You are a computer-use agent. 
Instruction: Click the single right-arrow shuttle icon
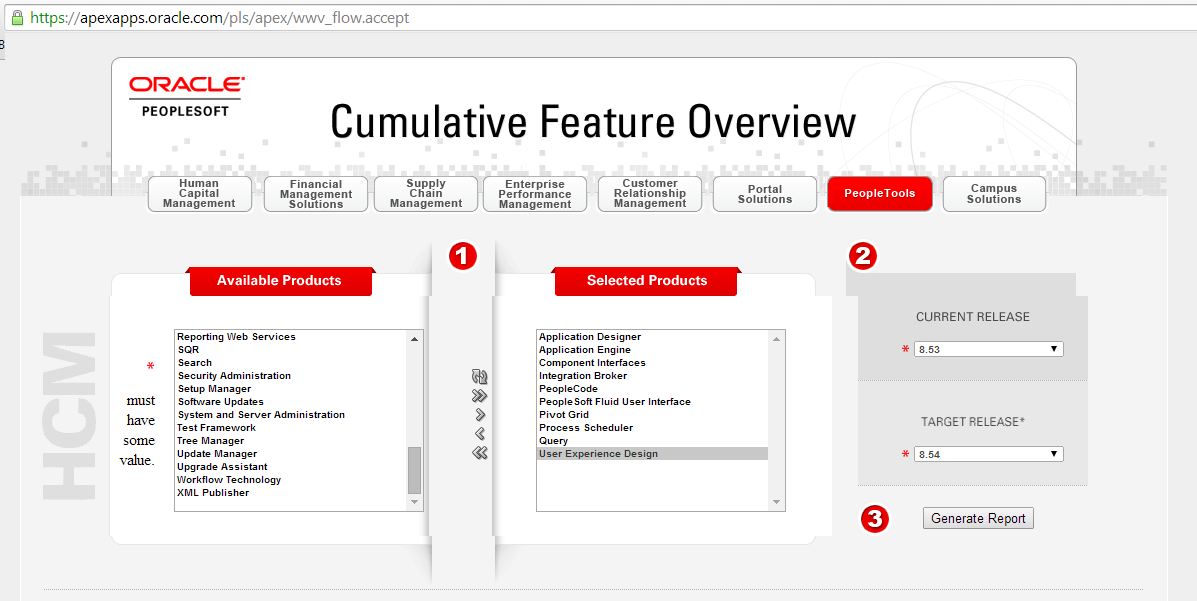click(x=479, y=413)
